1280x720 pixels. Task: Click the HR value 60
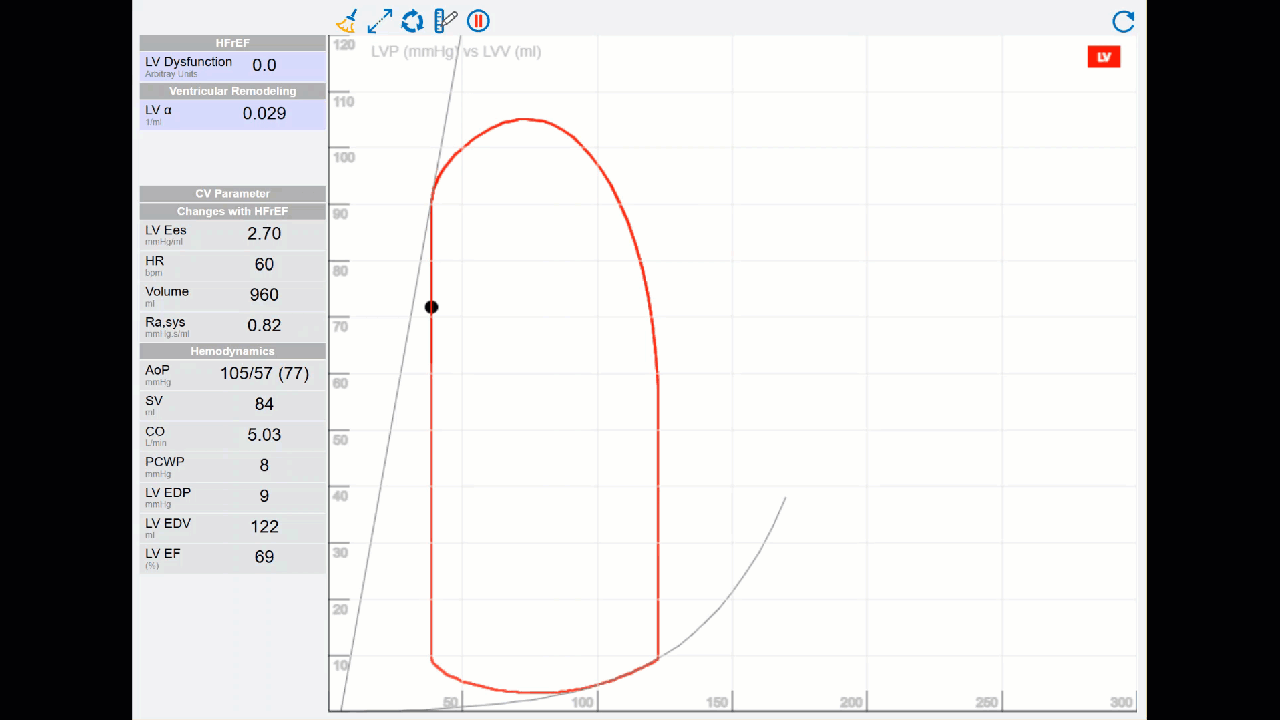click(264, 265)
